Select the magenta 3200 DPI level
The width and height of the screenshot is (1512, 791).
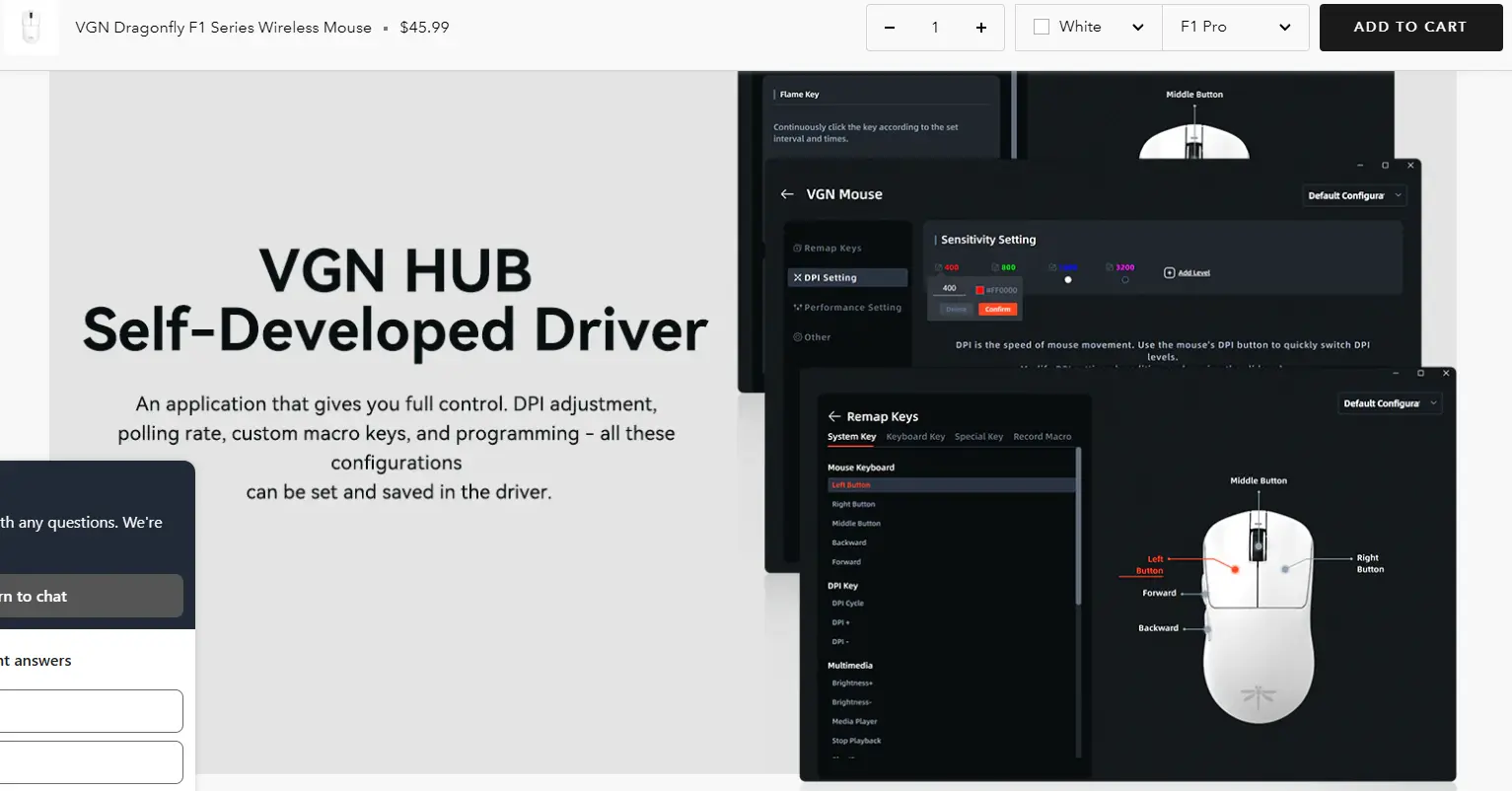[1120, 267]
